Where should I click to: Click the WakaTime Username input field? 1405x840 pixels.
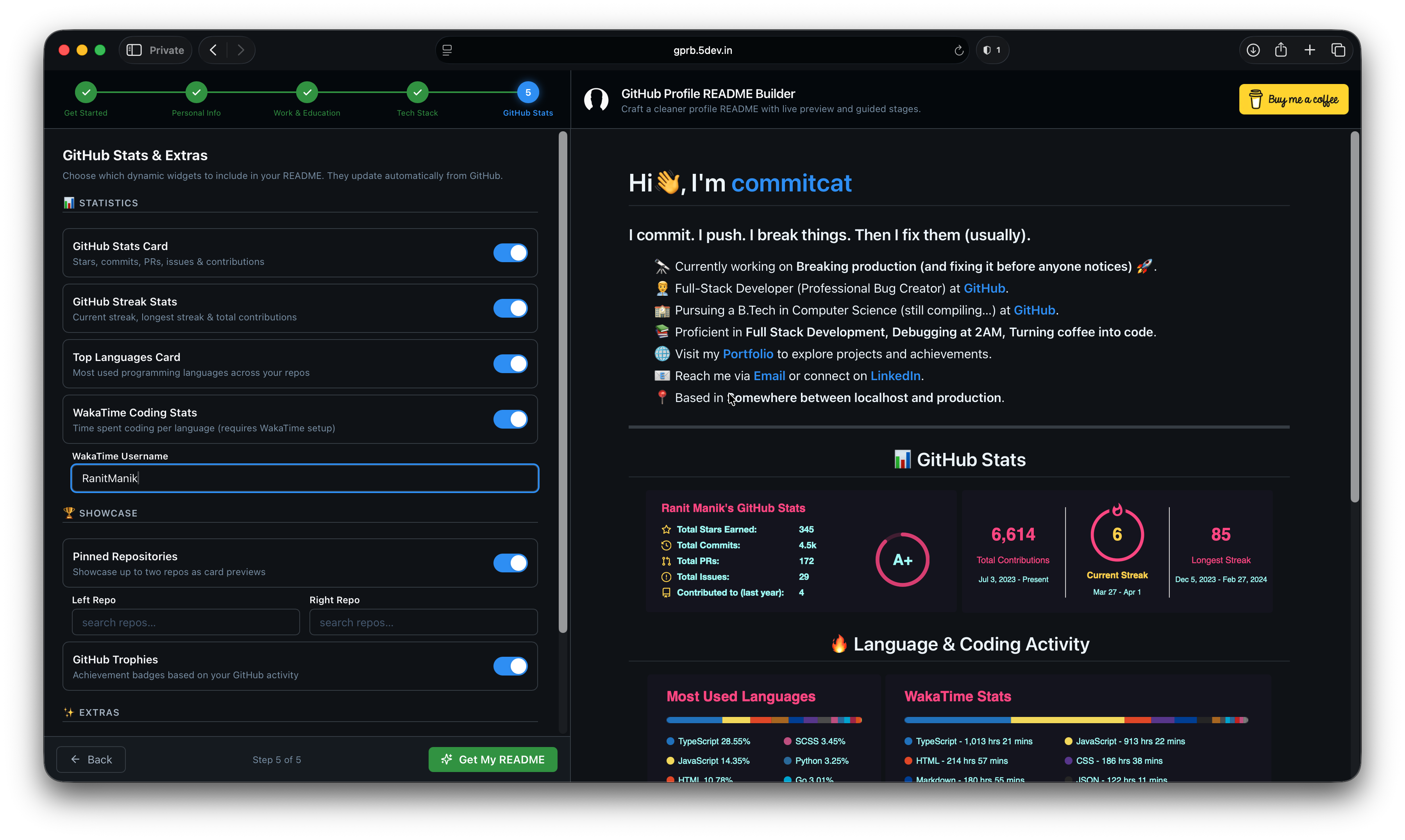(x=304, y=478)
